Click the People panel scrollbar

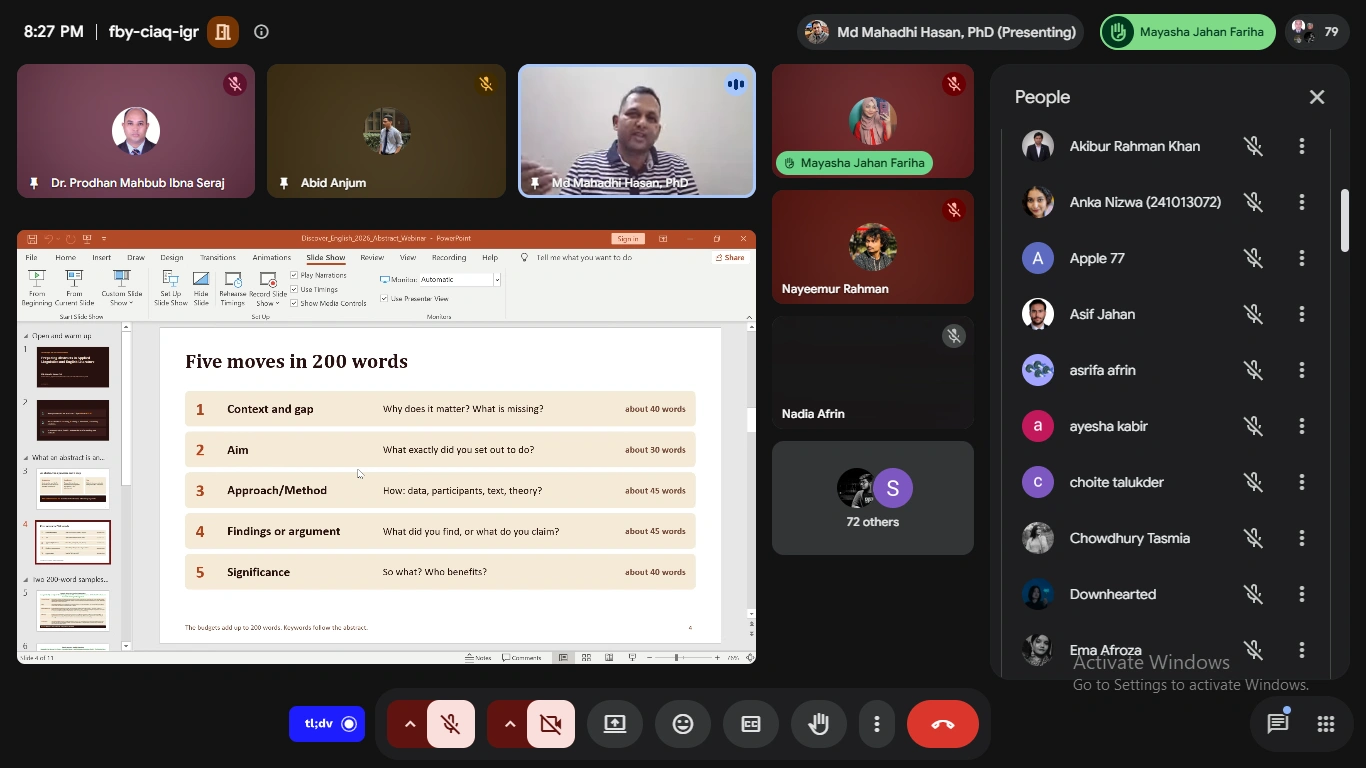(x=1345, y=220)
